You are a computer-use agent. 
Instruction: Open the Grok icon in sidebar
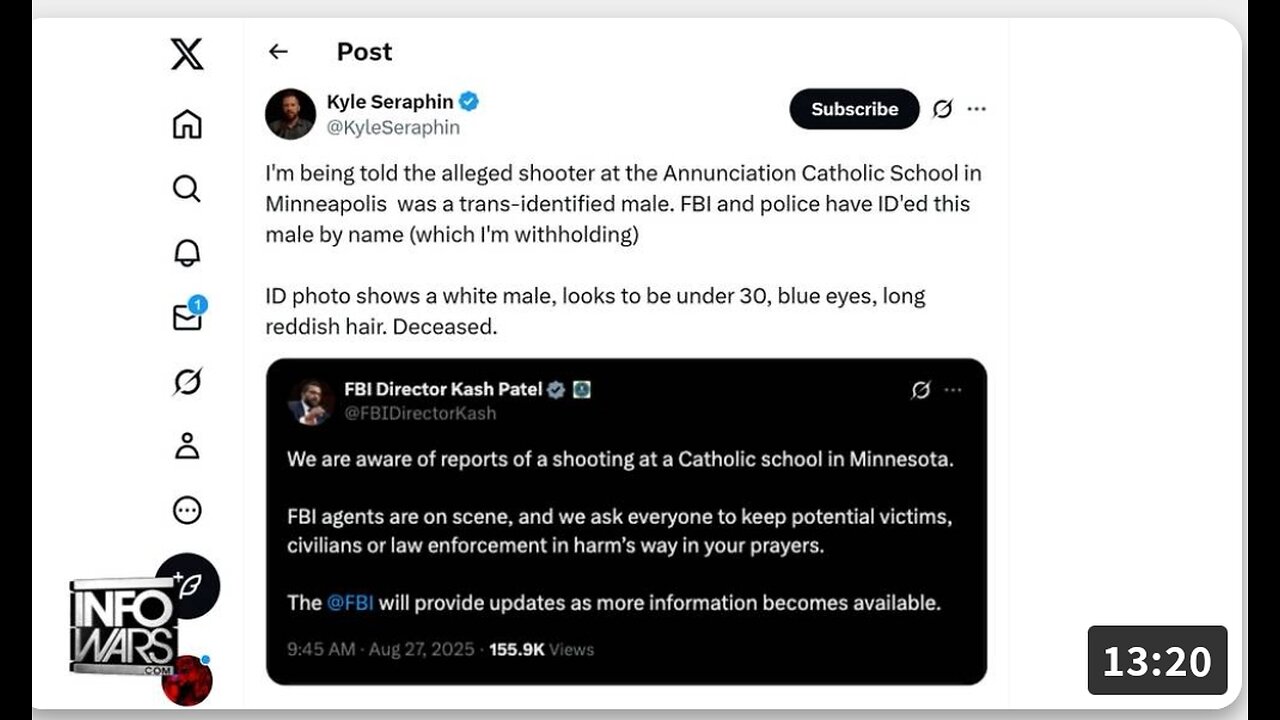point(187,382)
